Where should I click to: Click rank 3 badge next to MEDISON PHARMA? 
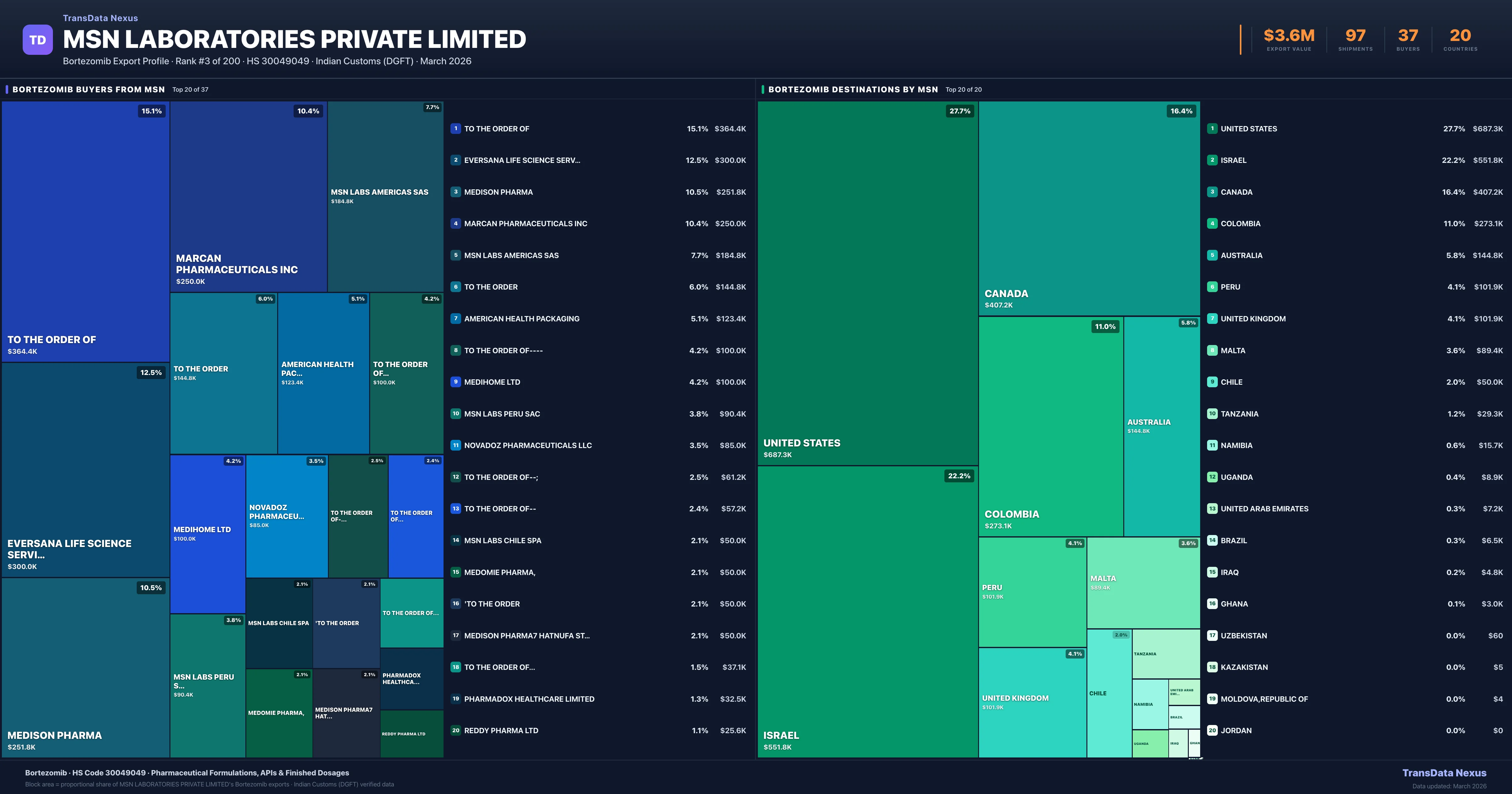455,192
